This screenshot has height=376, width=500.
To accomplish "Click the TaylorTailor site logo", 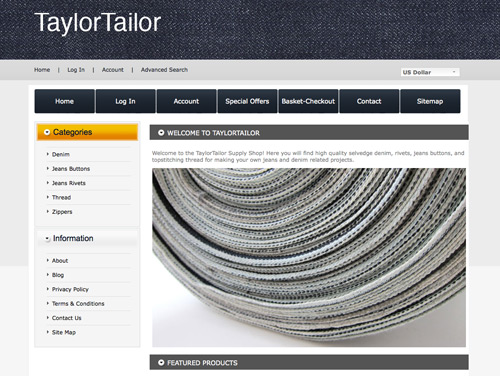I will click(98, 23).
